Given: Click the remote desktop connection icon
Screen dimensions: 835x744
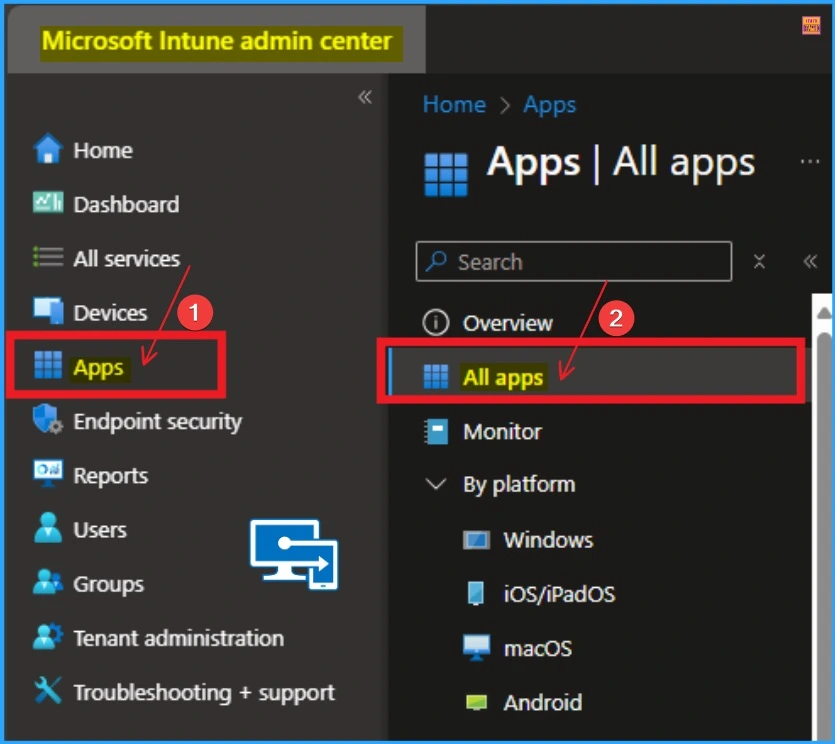Looking at the screenshot, I should [294, 554].
